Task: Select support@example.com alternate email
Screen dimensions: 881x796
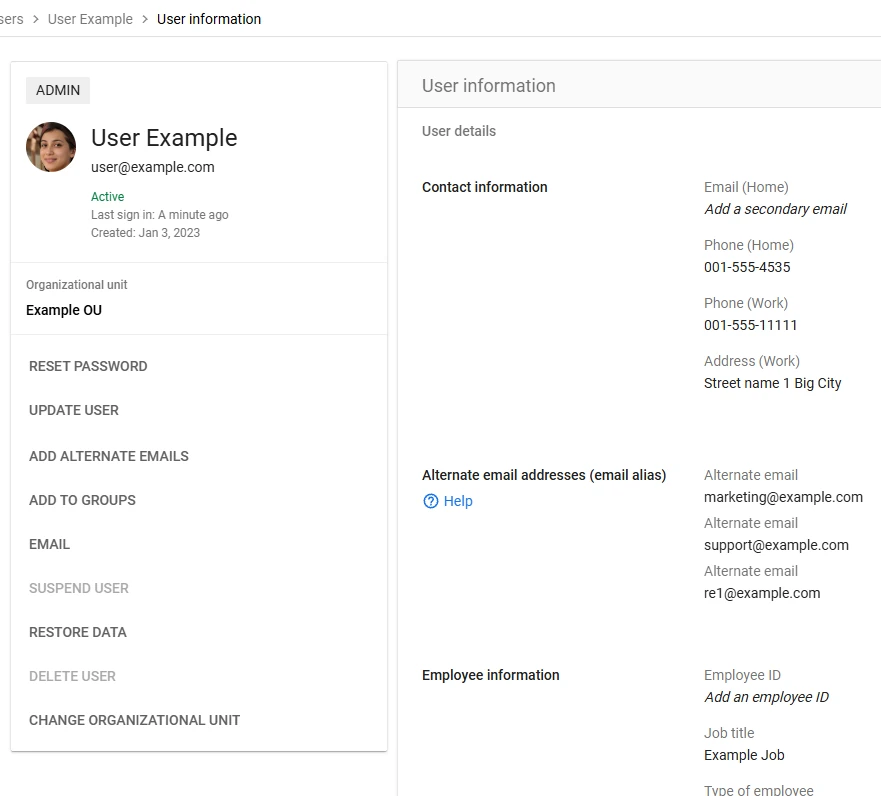Action: point(776,545)
